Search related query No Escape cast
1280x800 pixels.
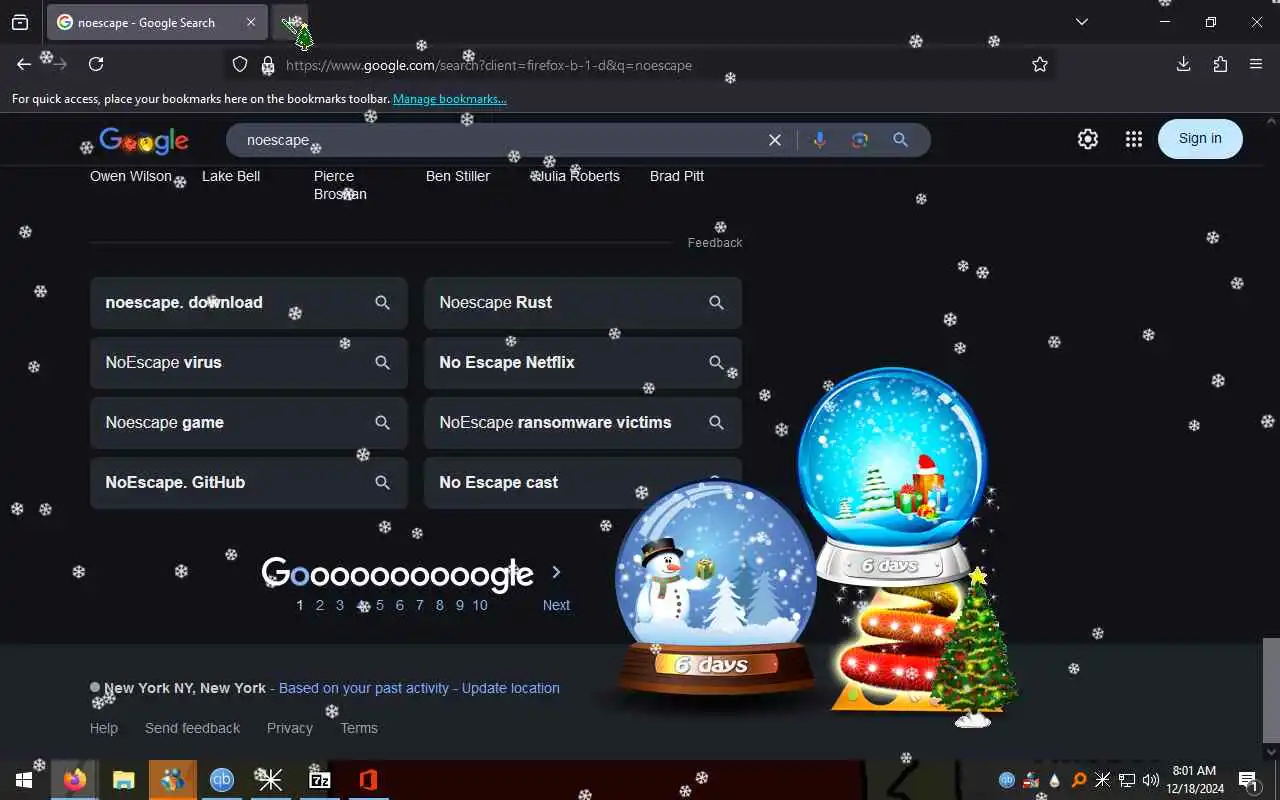[x=583, y=483]
